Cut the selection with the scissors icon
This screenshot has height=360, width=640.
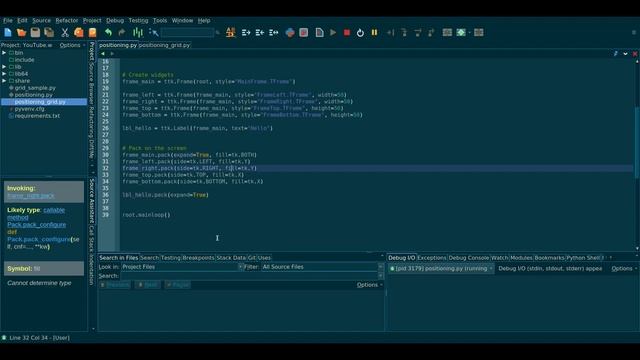(x=64, y=32)
